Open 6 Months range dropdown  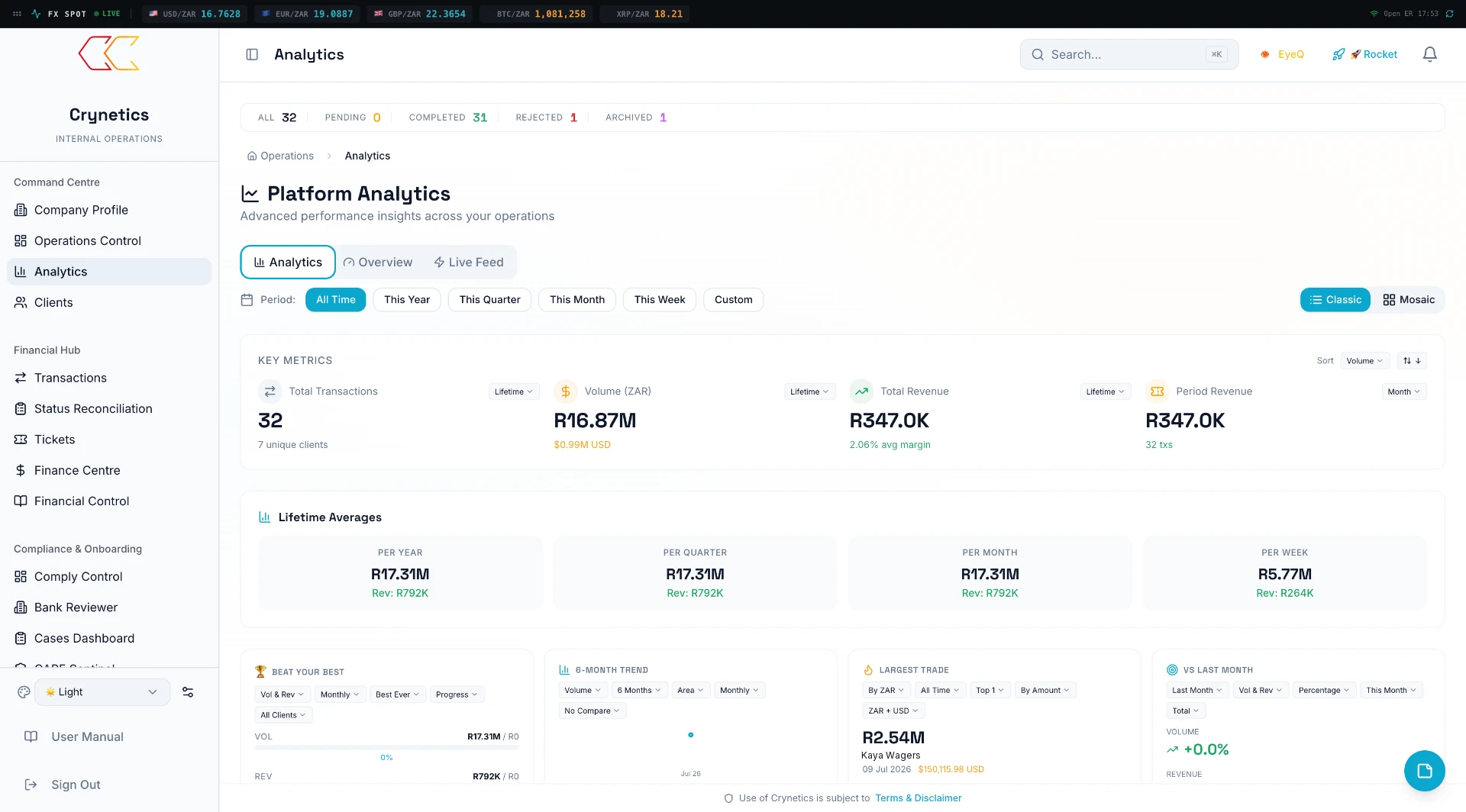pos(639,690)
